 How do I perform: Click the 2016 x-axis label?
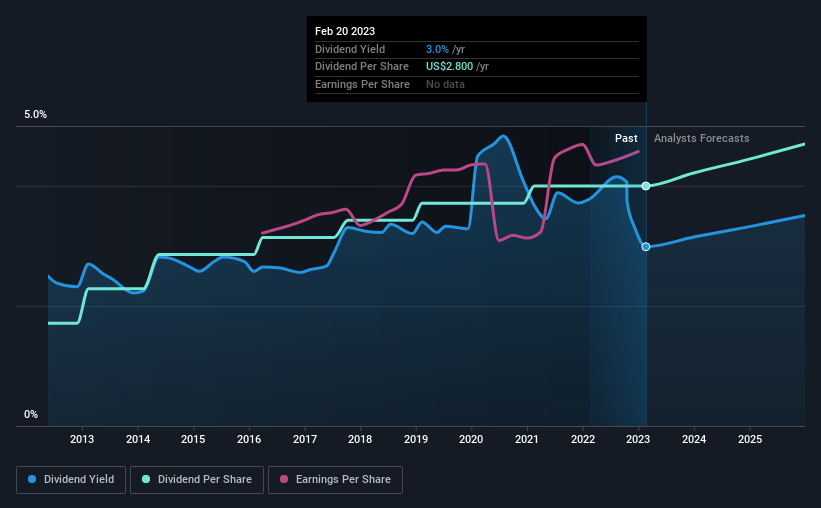click(249, 439)
